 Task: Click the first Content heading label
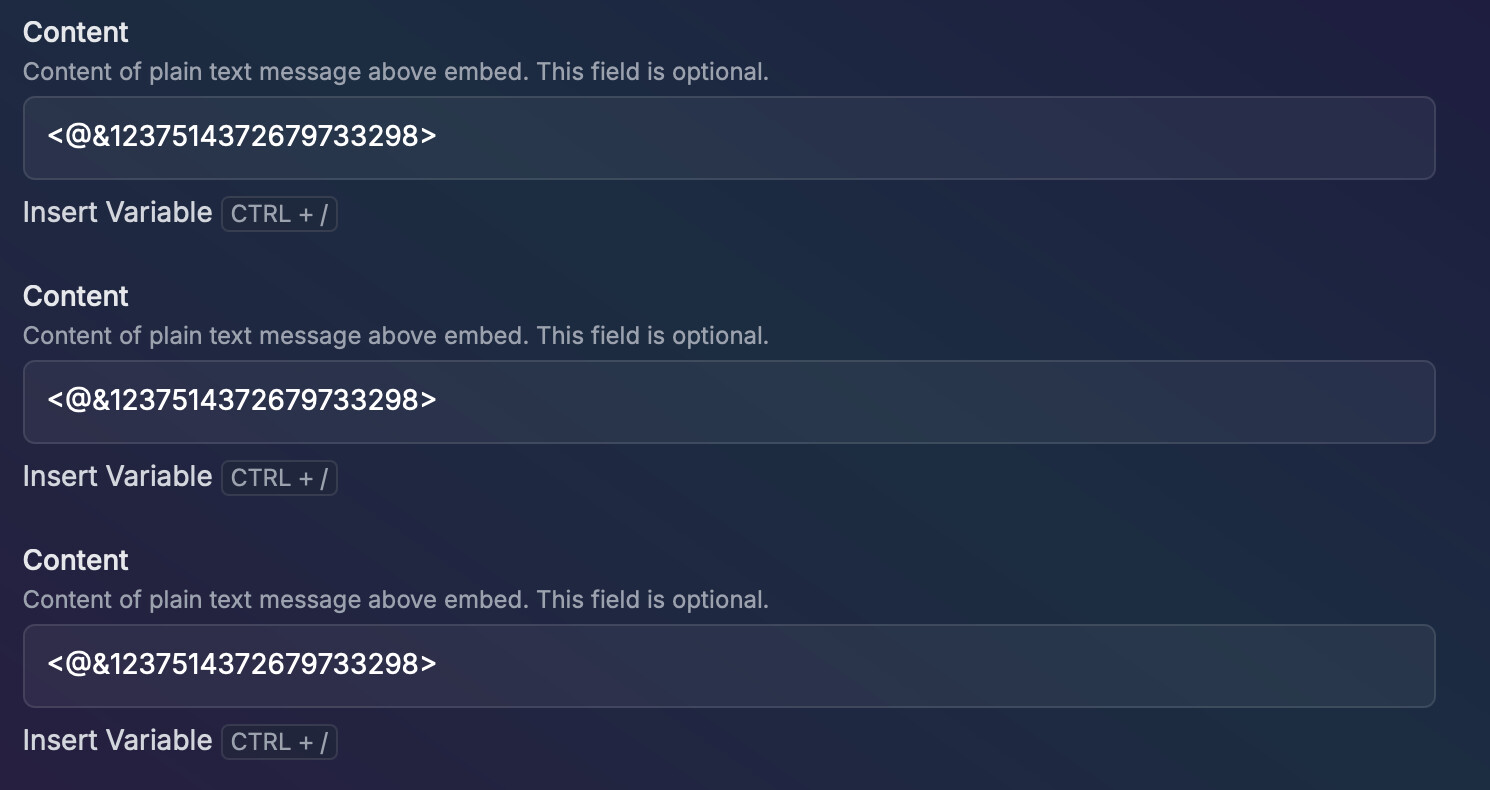tap(76, 32)
